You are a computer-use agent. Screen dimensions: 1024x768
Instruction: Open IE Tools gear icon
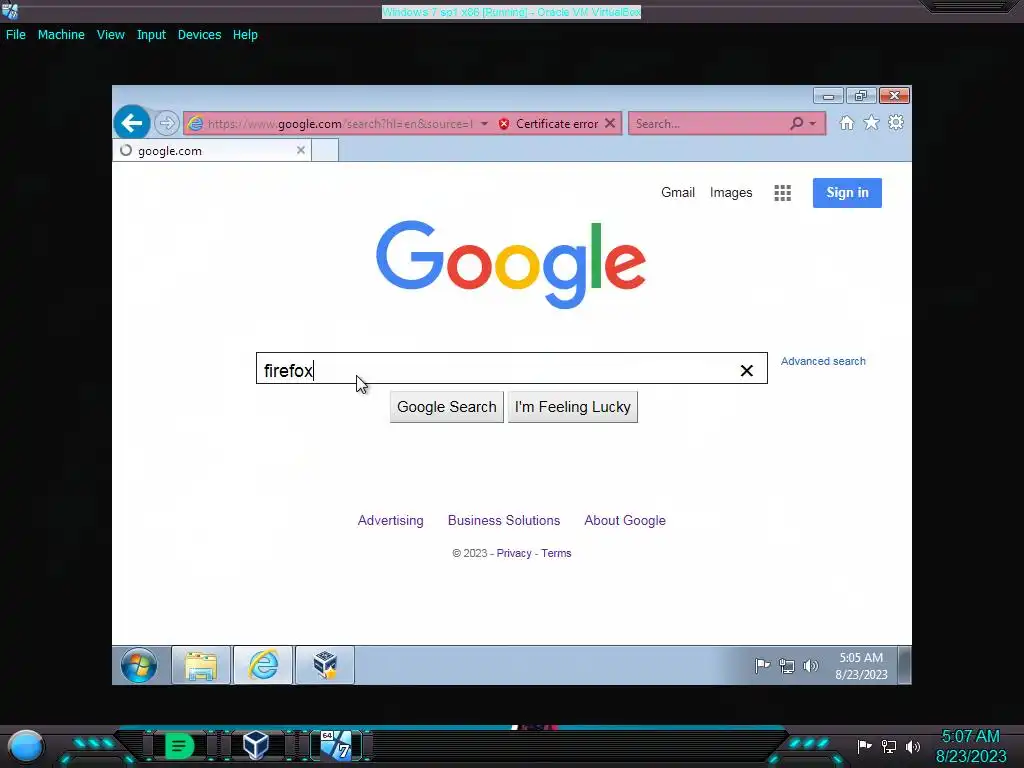pyautogui.click(x=896, y=123)
